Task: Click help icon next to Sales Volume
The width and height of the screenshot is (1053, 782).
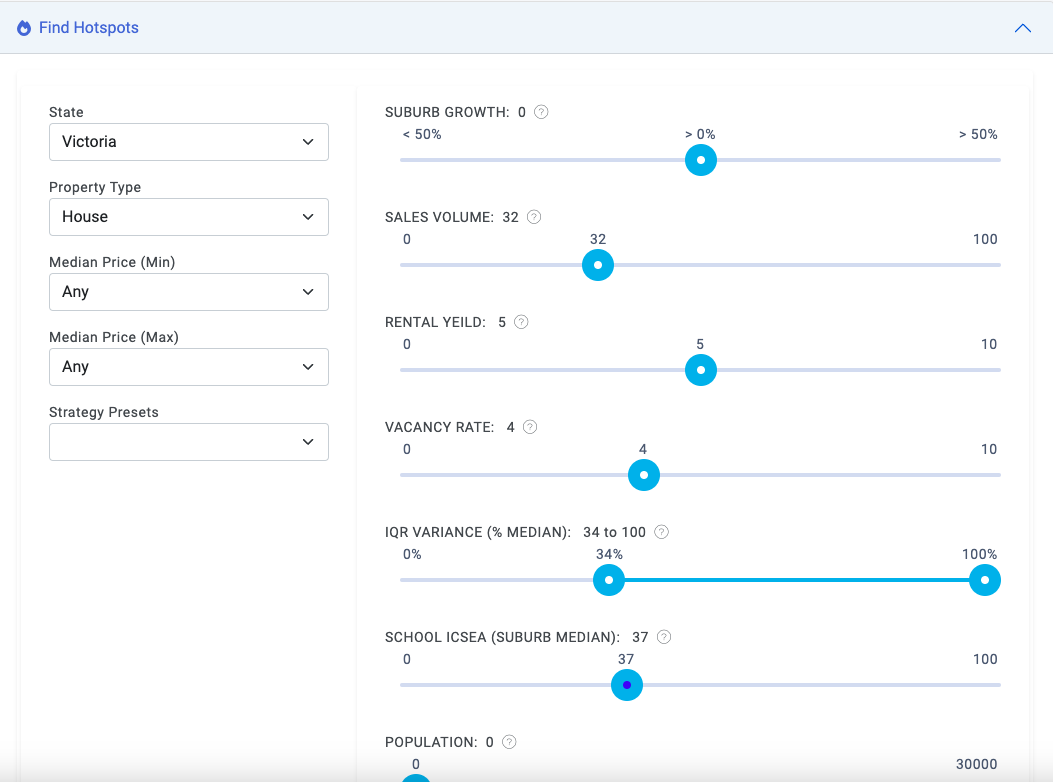Action: pyautogui.click(x=534, y=217)
